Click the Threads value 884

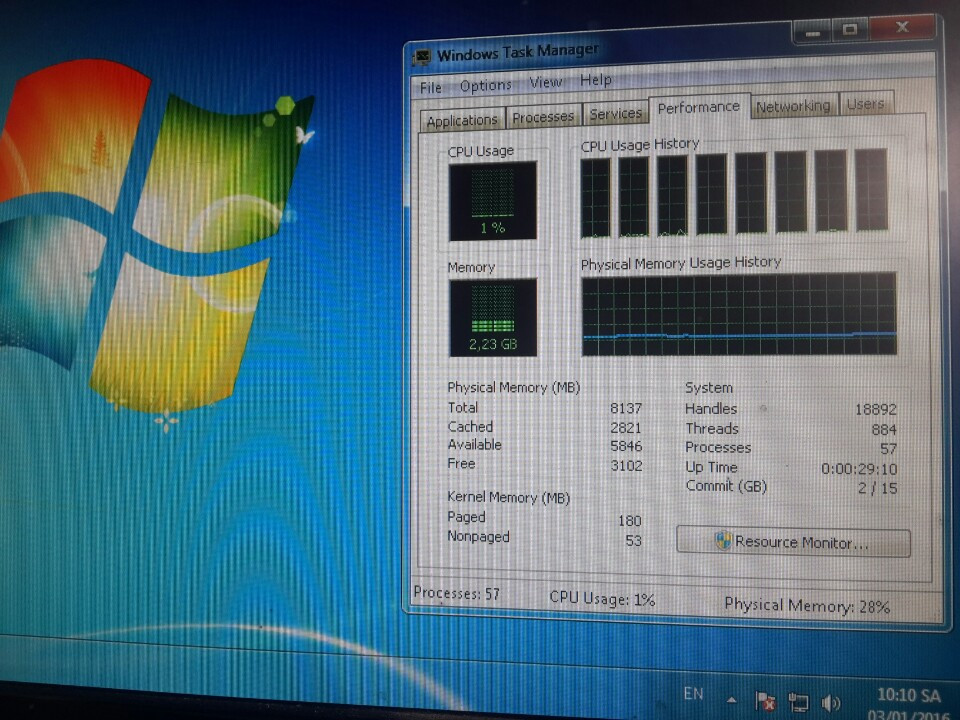[884, 430]
